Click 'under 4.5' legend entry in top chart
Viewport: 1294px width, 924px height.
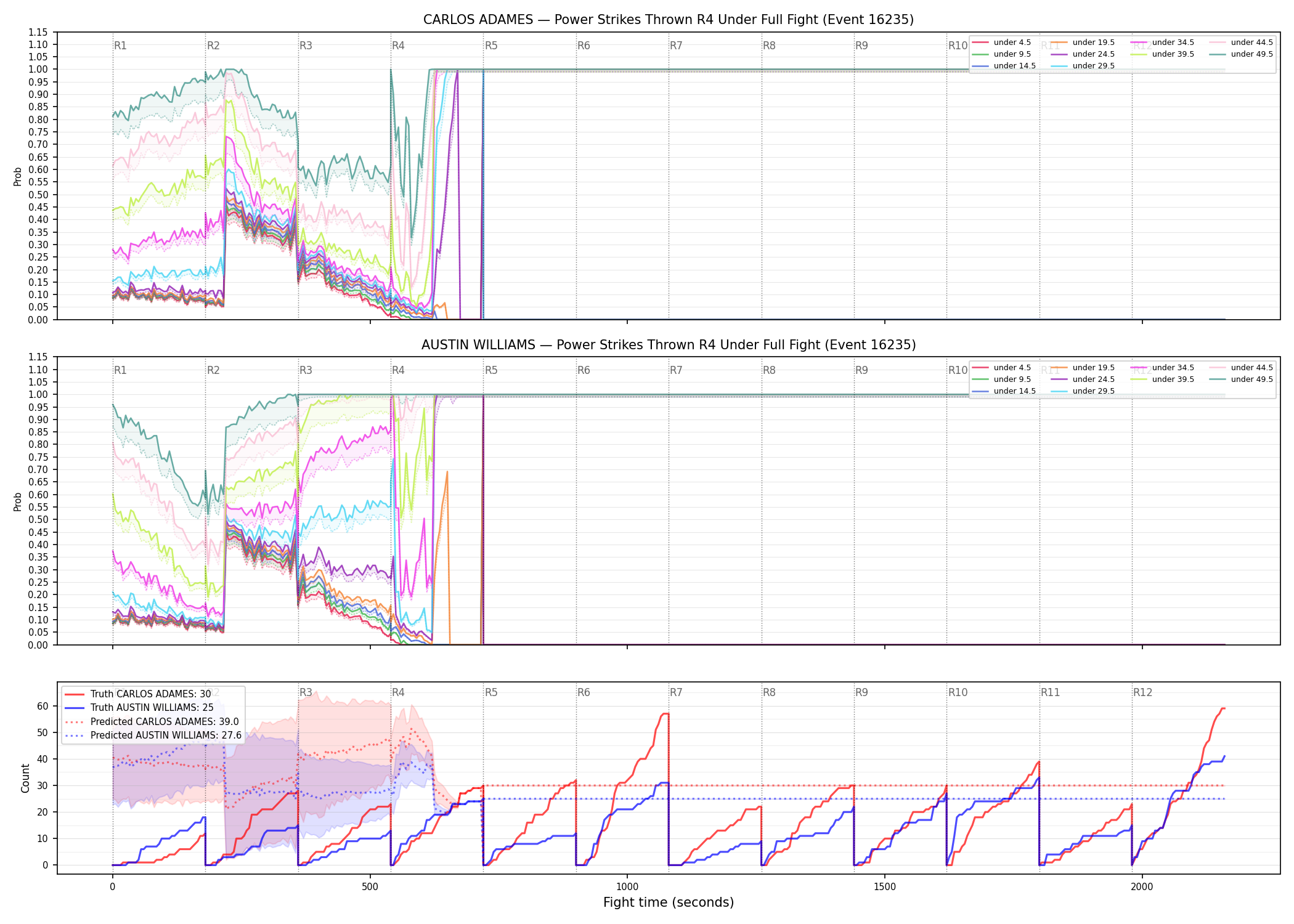pos(1002,43)
